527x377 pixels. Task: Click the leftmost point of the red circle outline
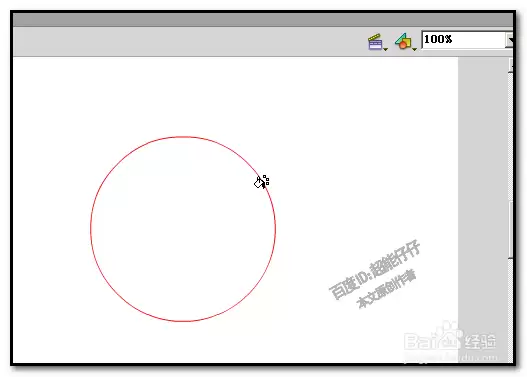91,229
